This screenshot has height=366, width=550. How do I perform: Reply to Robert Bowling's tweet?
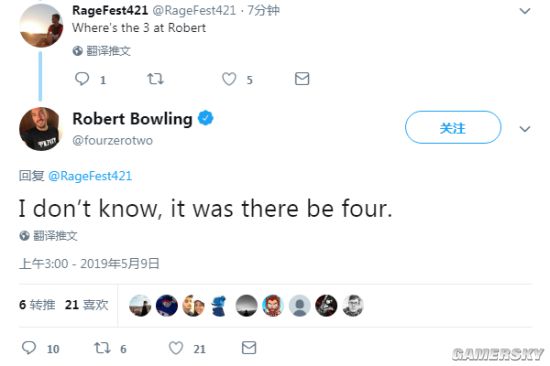coord(29,348)
